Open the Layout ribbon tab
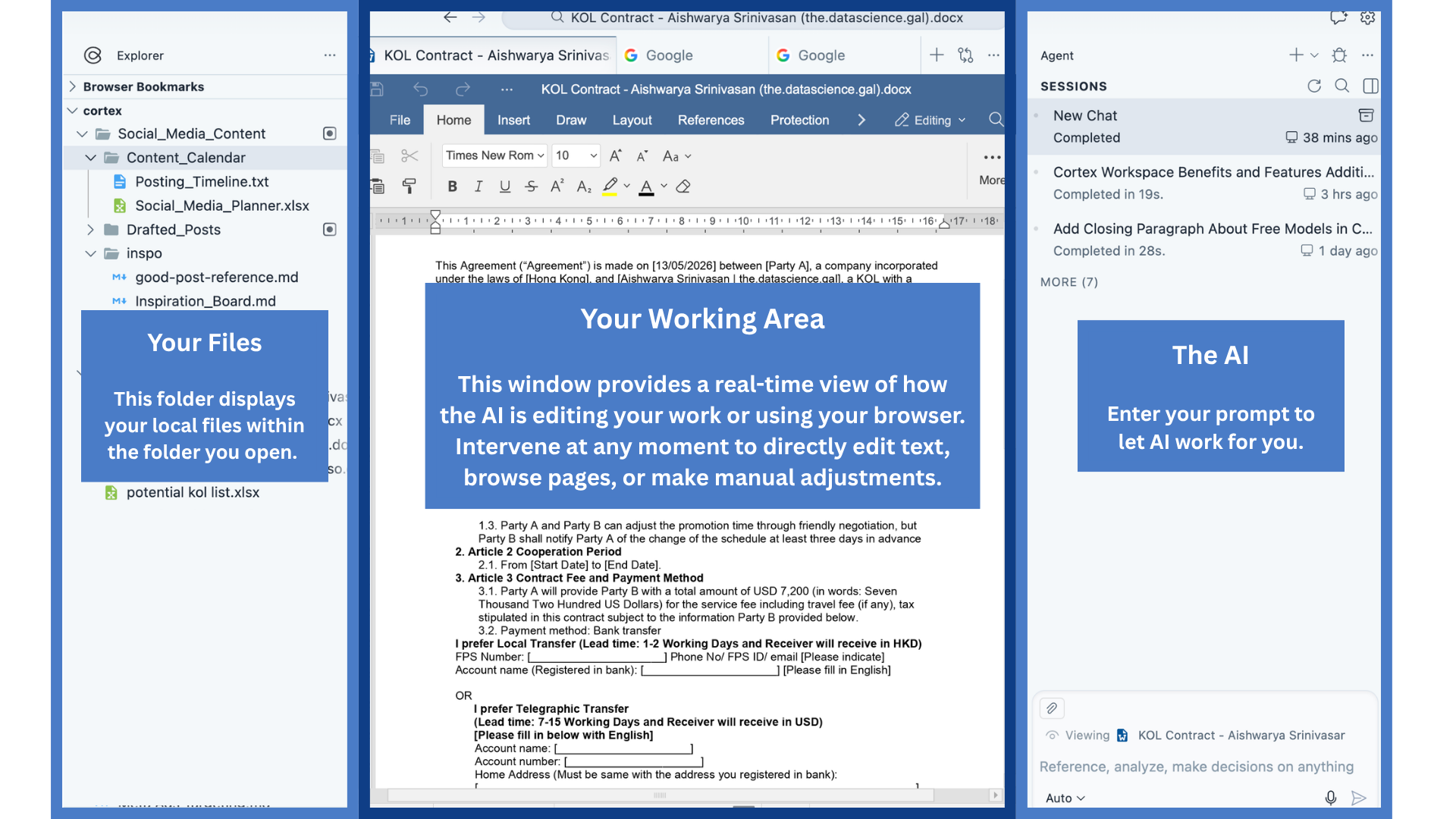1456x819 pixels. click(x=632, y=120)
